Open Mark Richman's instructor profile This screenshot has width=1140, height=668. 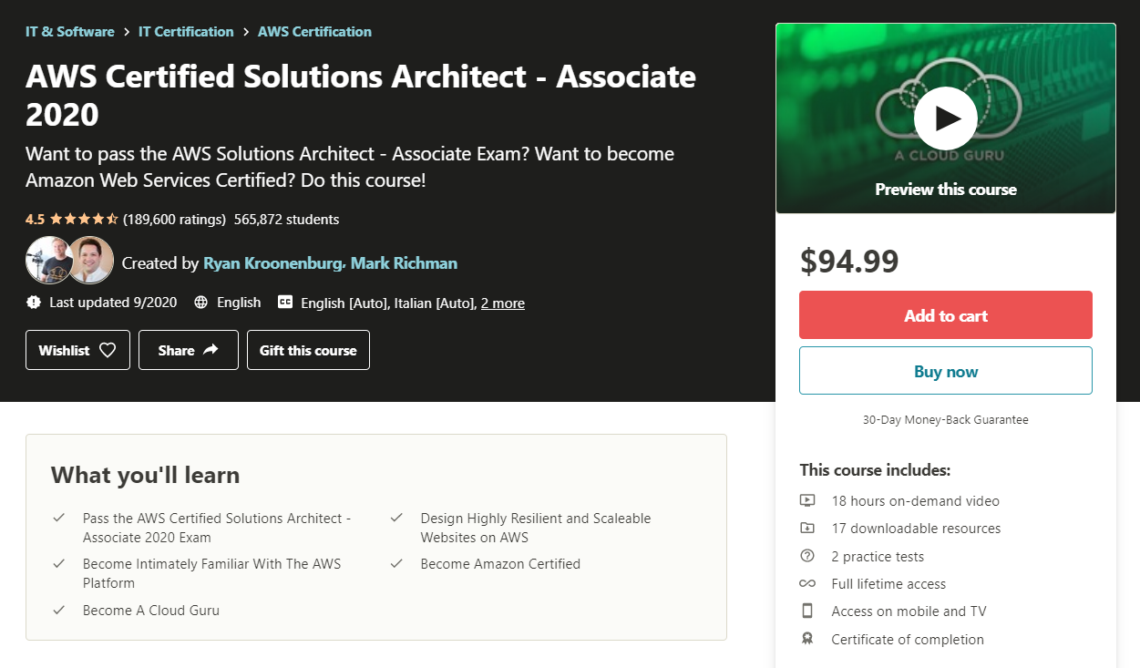403,263
